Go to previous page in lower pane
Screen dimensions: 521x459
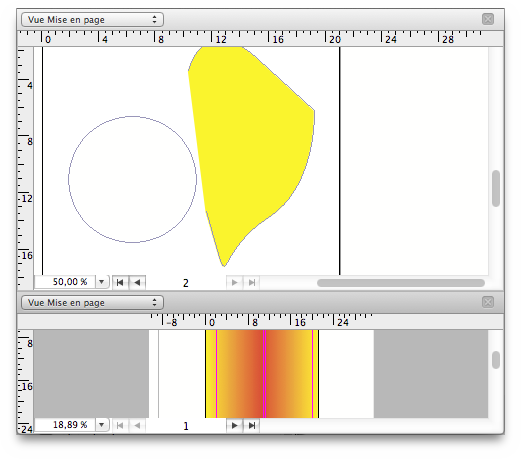coord(137,425)
